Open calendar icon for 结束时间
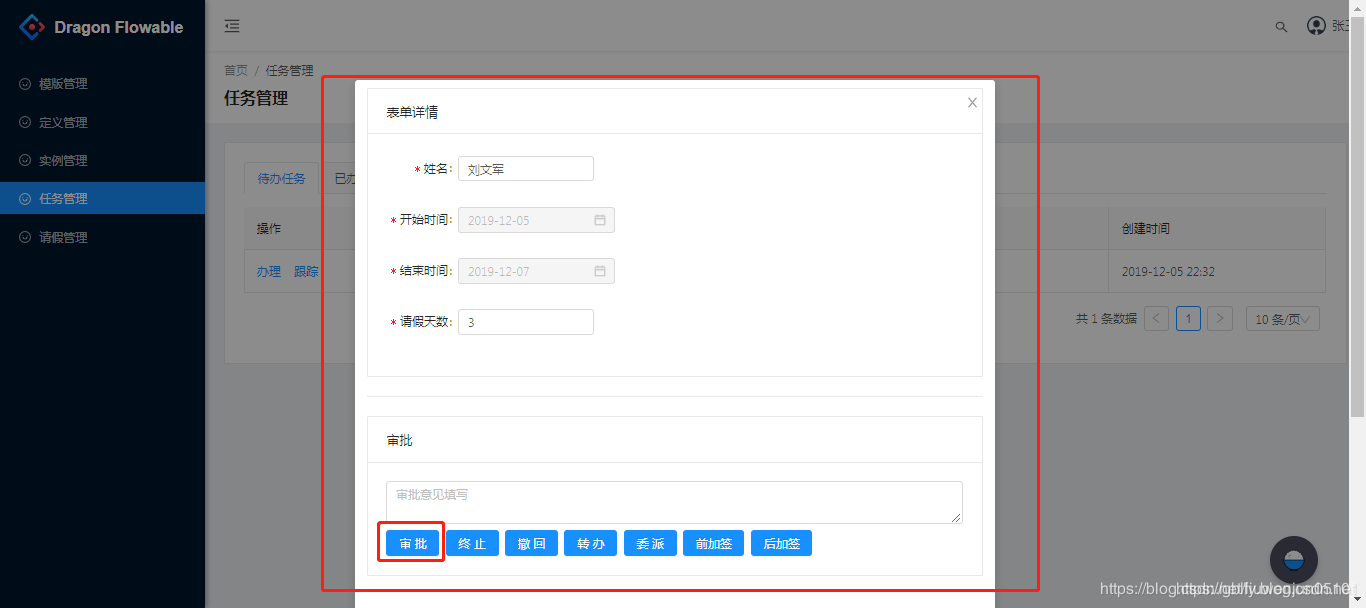Image resolution: width=1366 pixels, height=608 pixels. [x=600, y=271]
